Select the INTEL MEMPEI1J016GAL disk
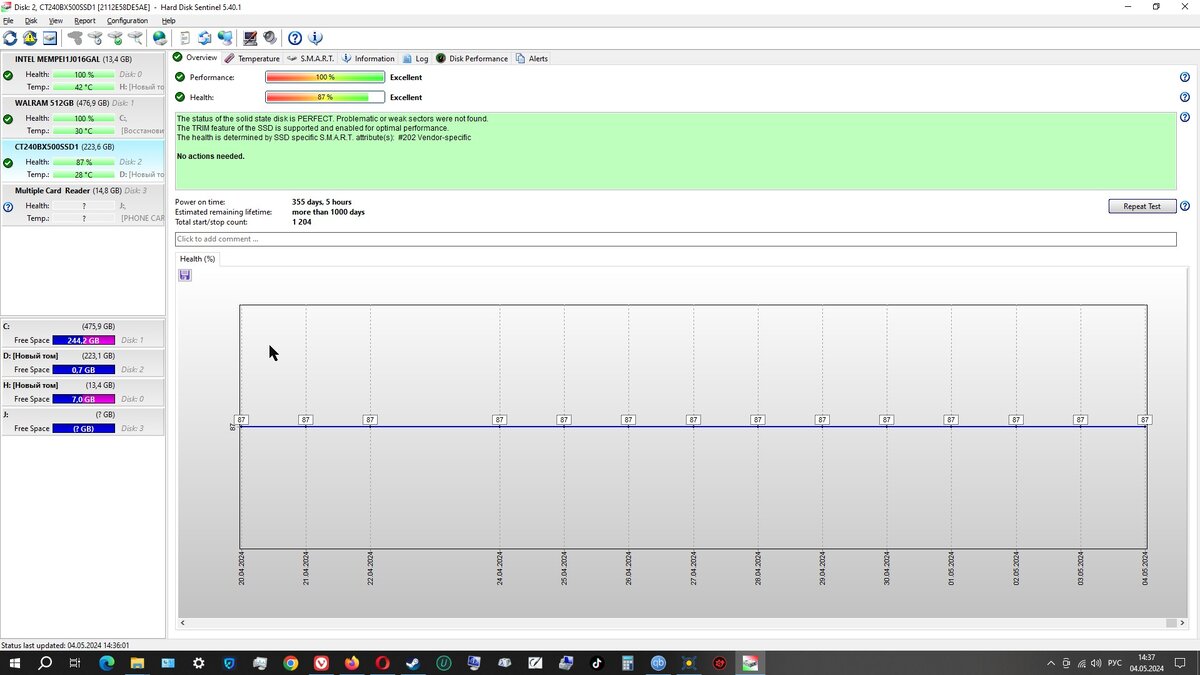Screen dimensions: 1200x675 pos(82,73)
